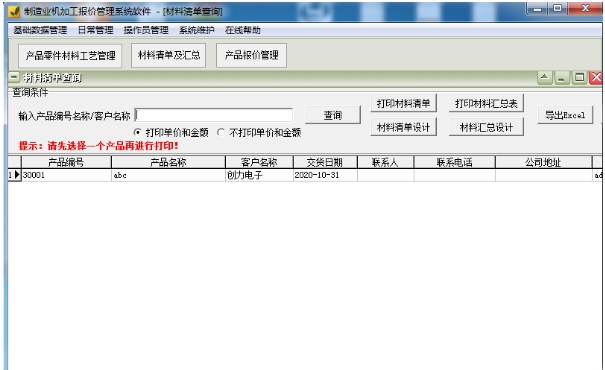
Task: Open 材料汇总设计 designer
Action: pos(486,127)
